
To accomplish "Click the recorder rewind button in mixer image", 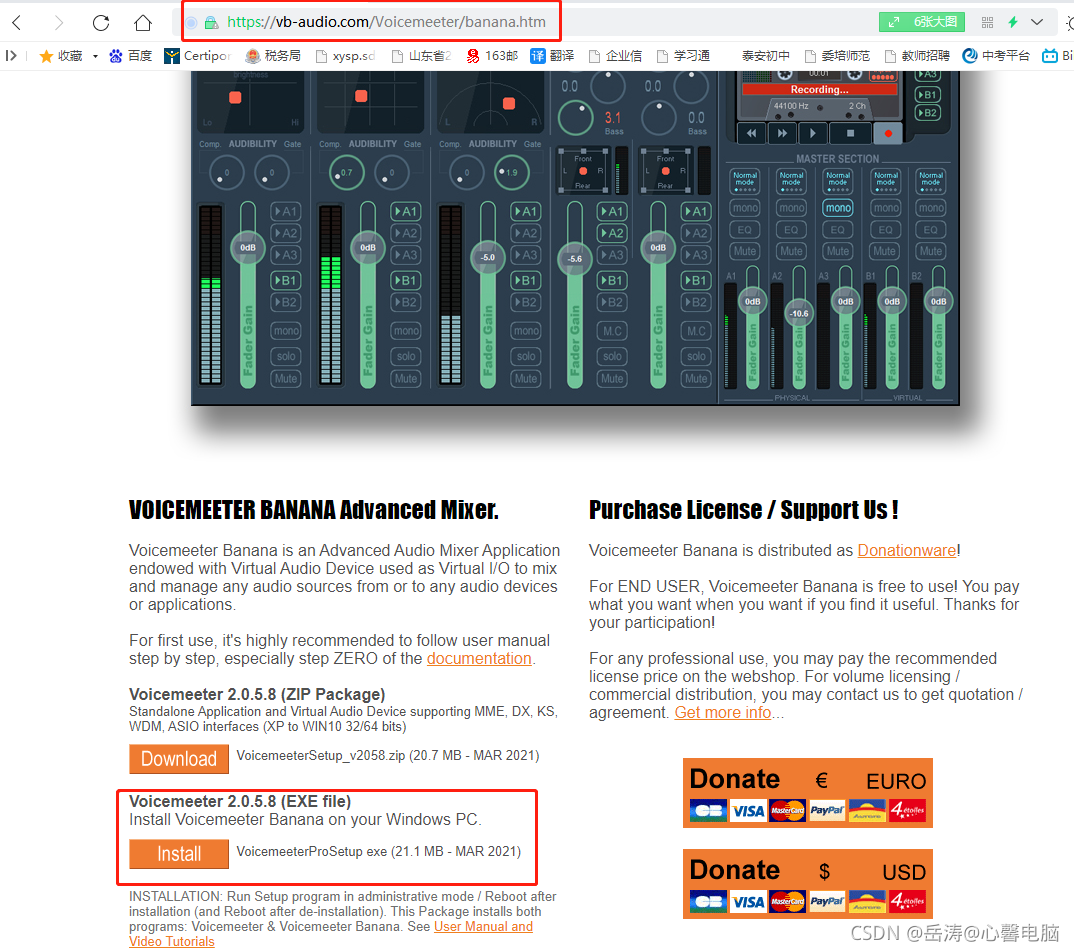I will (751, 133).
